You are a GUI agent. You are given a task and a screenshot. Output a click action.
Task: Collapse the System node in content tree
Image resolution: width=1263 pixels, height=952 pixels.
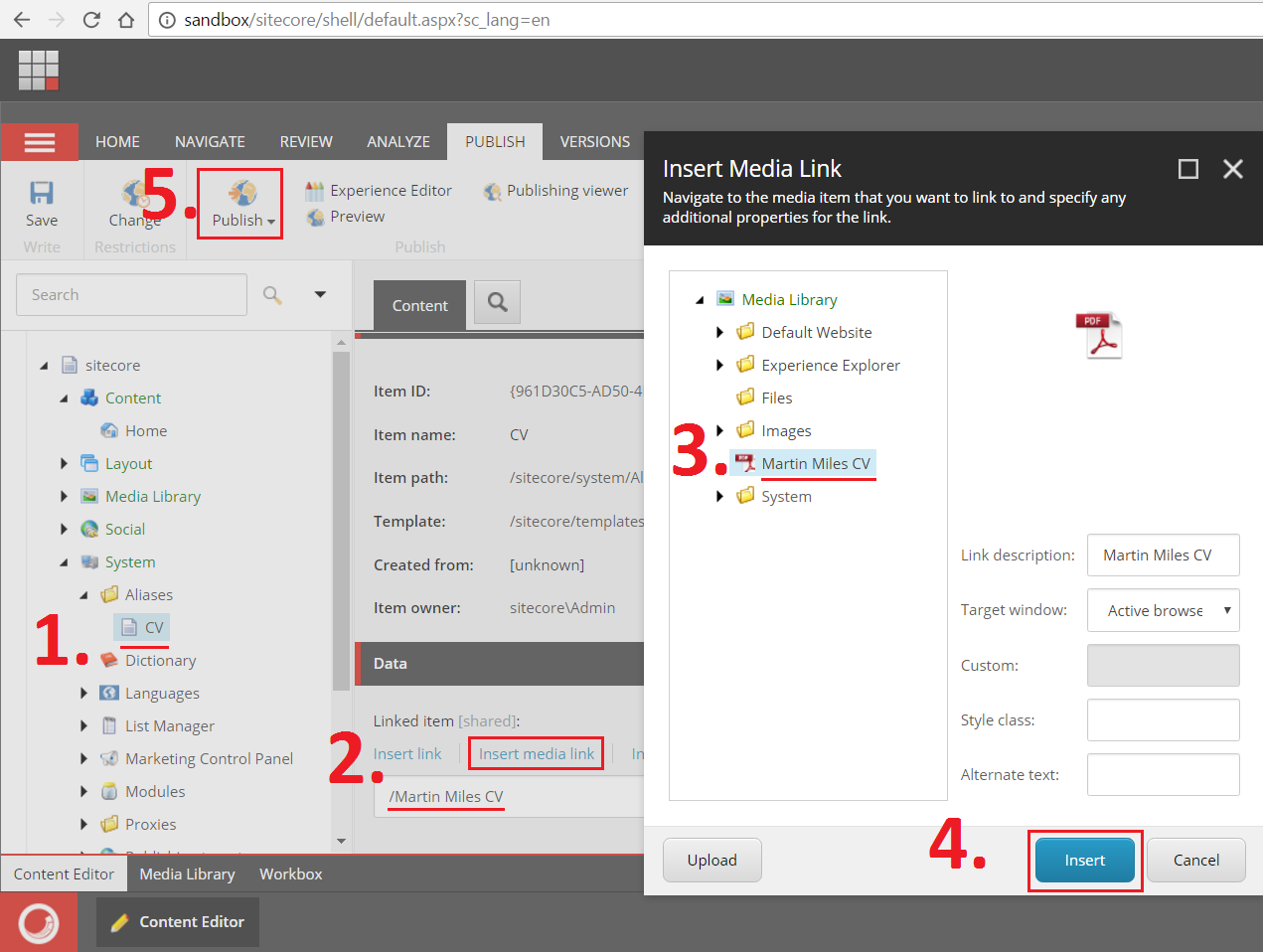pos(65,562)
